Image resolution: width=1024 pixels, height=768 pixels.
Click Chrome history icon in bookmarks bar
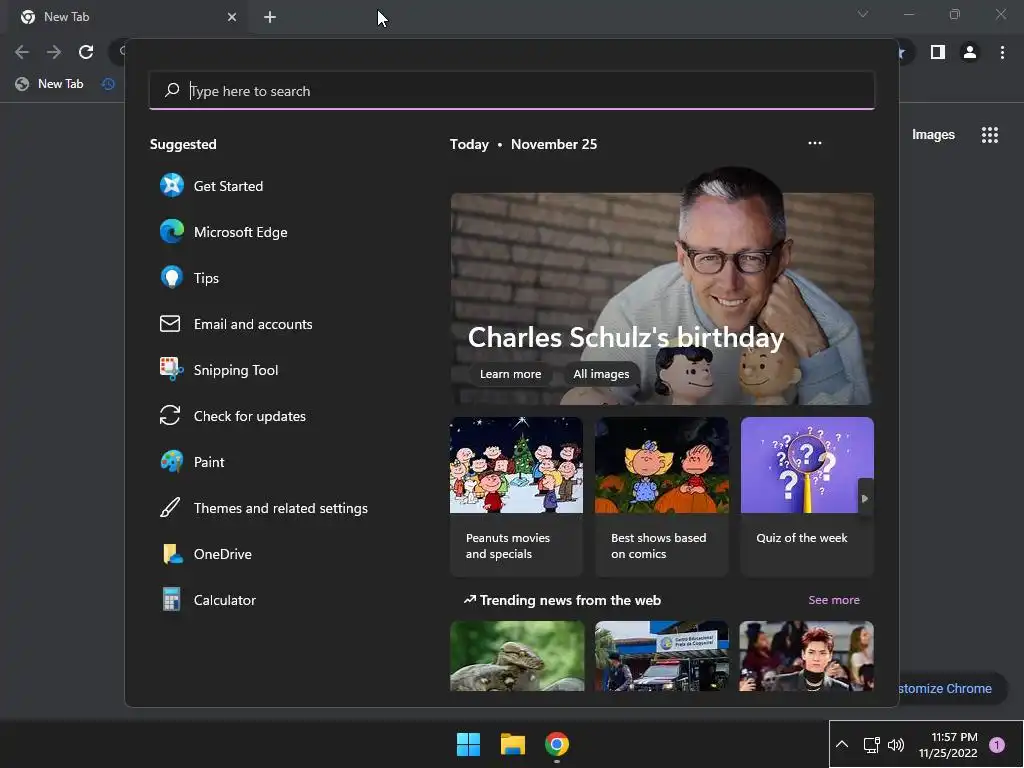pos(108,84)
